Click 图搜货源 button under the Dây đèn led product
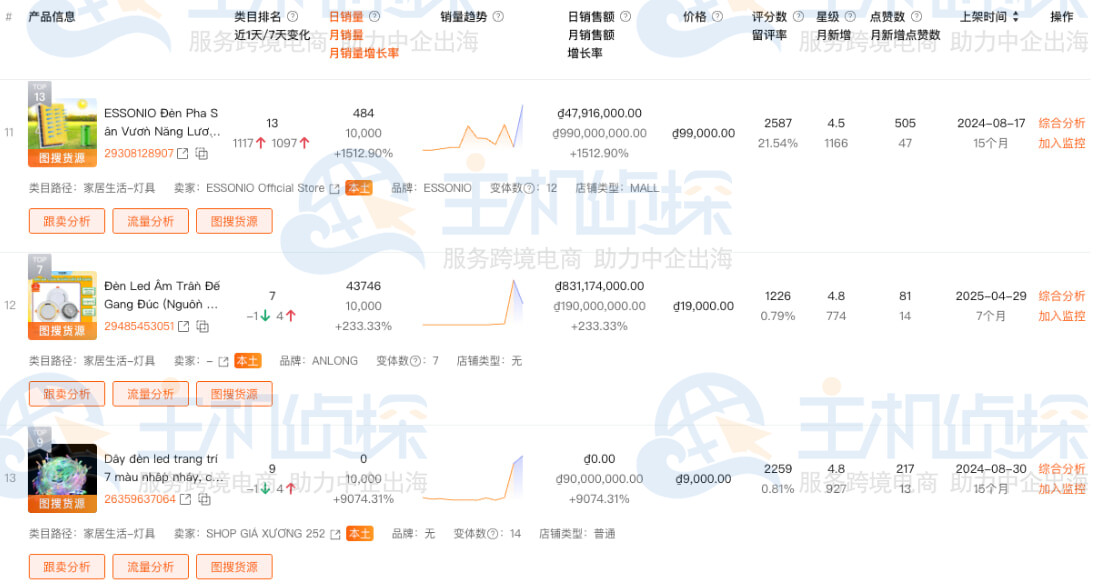 coord(234,566)
